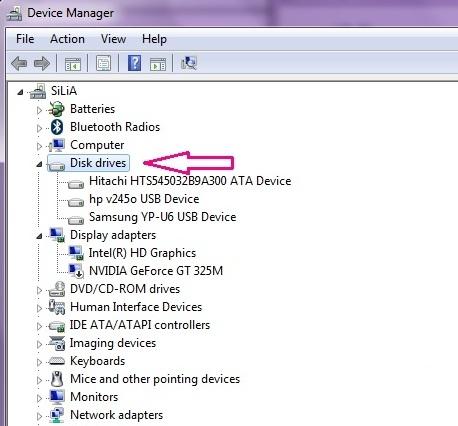Open the Action menu

[x=67, y=39]
